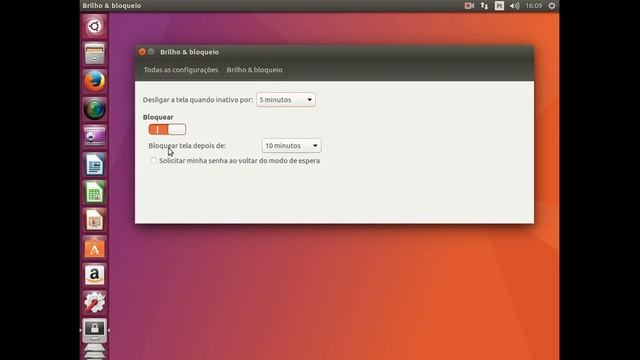Select the Brightness & Lock launcher icon
Screen dimensions: 640x360
[94, 330]
